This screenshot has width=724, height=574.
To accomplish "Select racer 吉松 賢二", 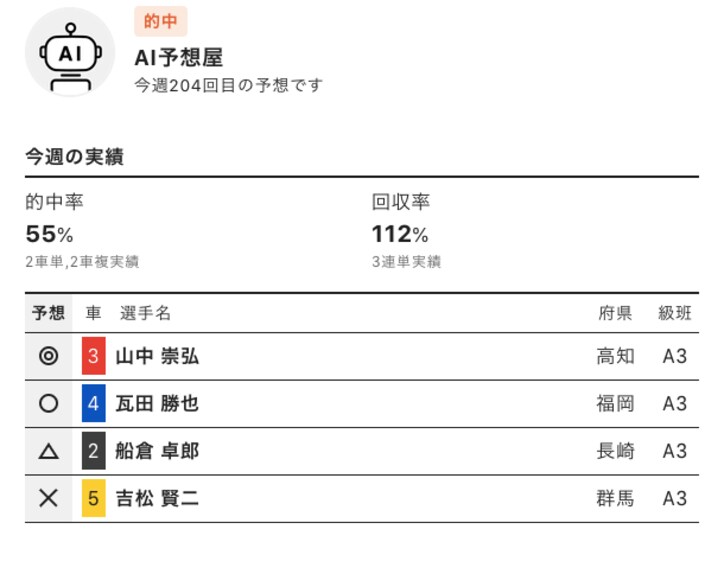I will (x=157, y=498).
